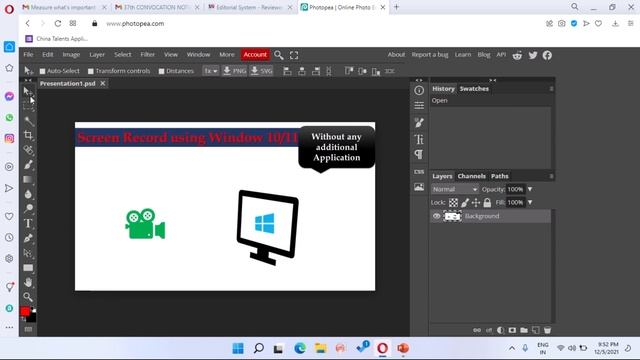Add adjustment layer icon
Screen dimensions: 640x360
click(x=500, y=330)
